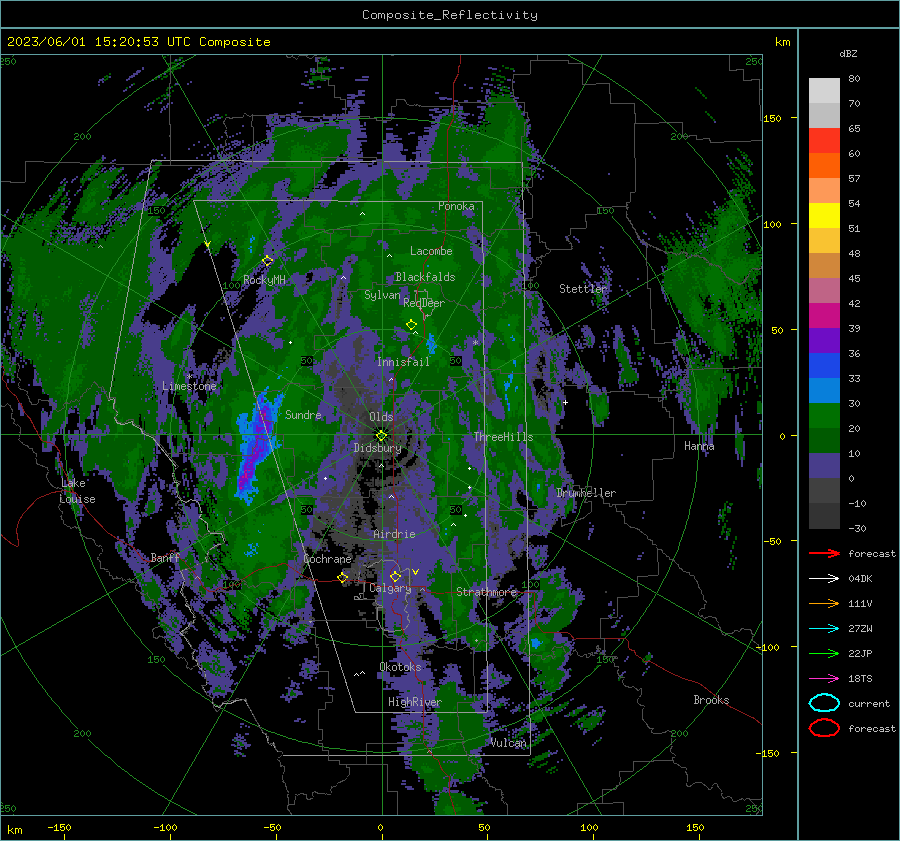900x841 pixels.
Task: Click the -150 bottom axis tick label
Action: coord(59,827)
